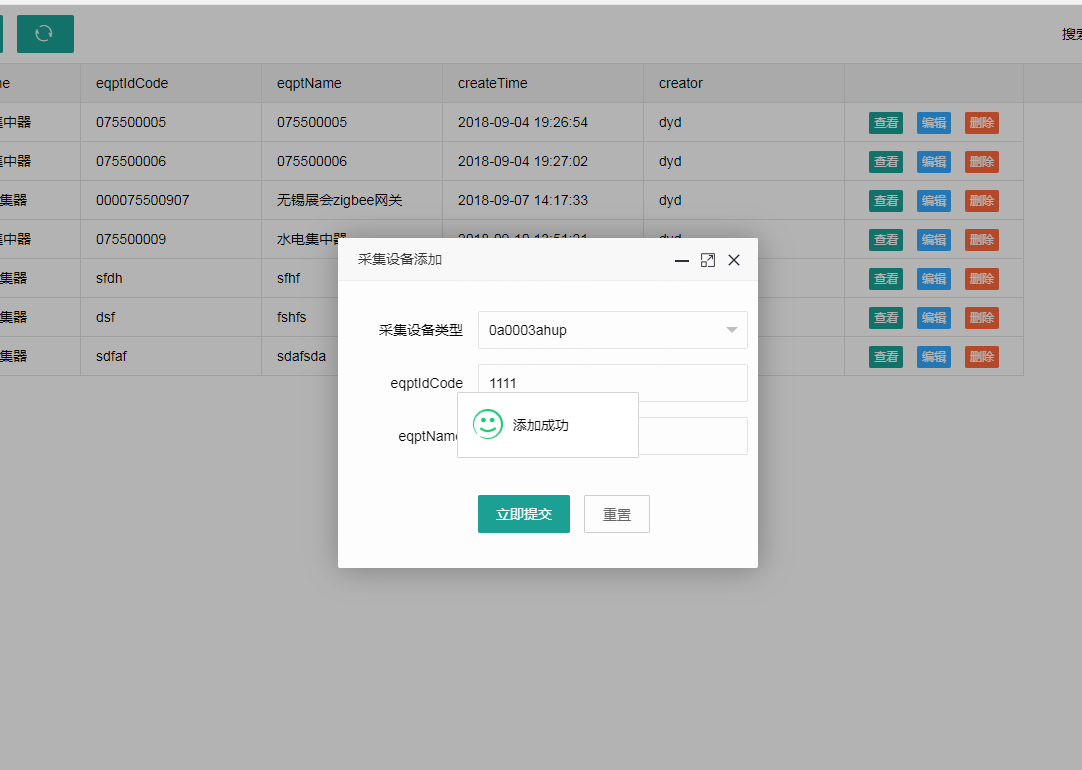
Task: Click the 添加成功 success message
Action: (x=548, y=425)
